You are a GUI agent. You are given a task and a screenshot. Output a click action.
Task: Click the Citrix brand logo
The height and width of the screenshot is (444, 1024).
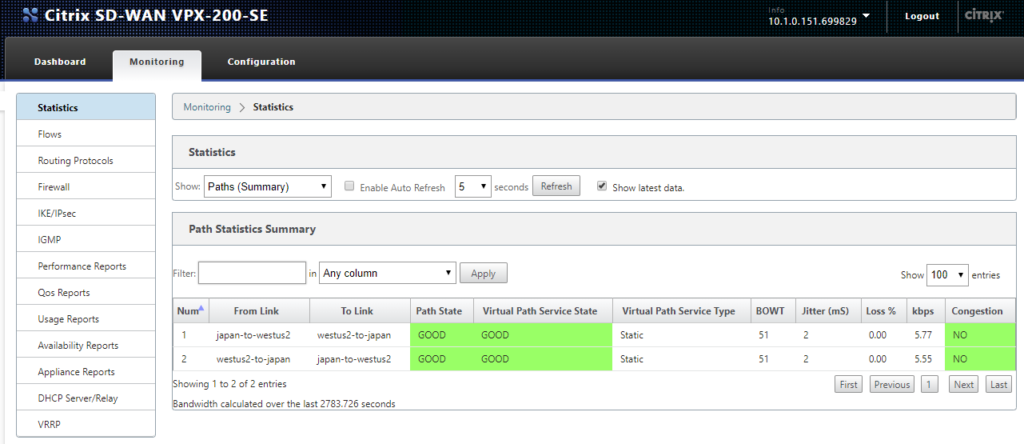(x=984, y=16)
